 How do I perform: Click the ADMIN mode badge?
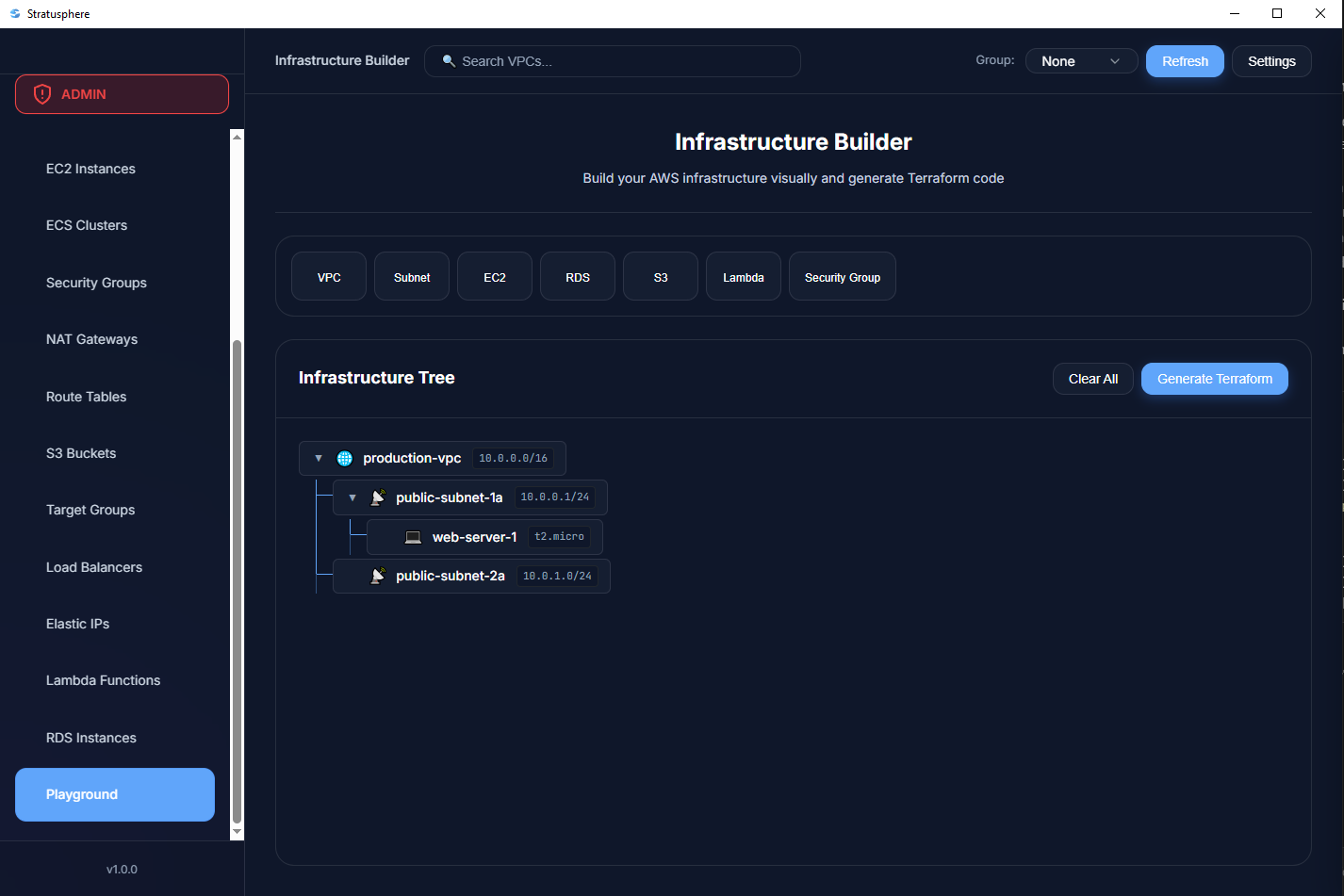click(x=122, y=93)
